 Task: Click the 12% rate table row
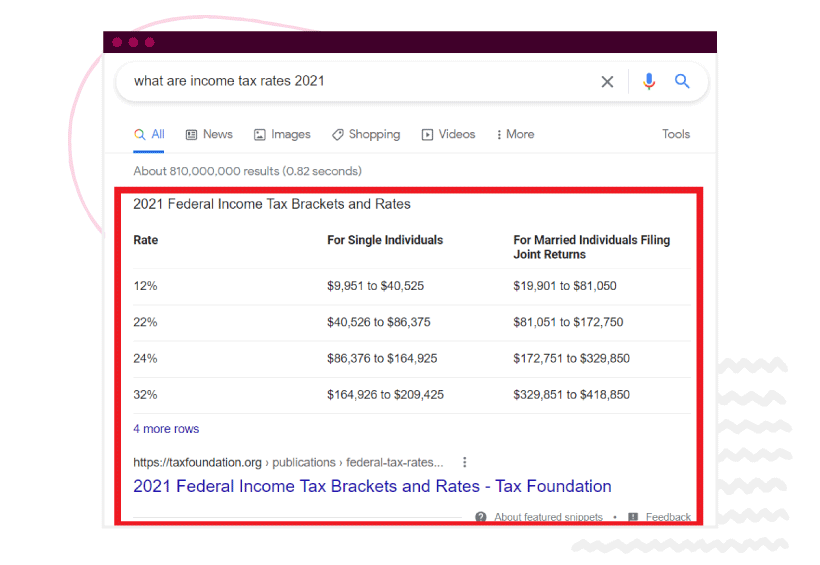(x=412, y=286)
